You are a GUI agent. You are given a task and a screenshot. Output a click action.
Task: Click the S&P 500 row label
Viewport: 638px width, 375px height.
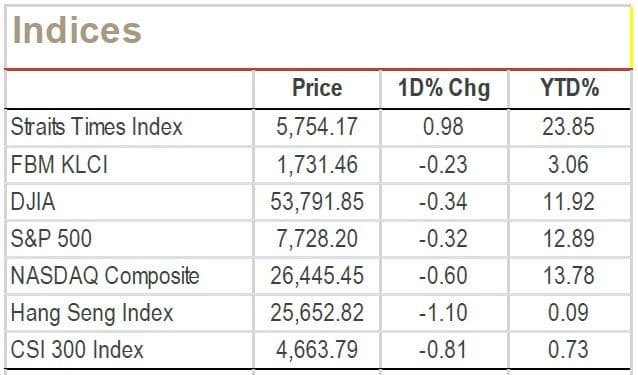(x=51, y=238)
